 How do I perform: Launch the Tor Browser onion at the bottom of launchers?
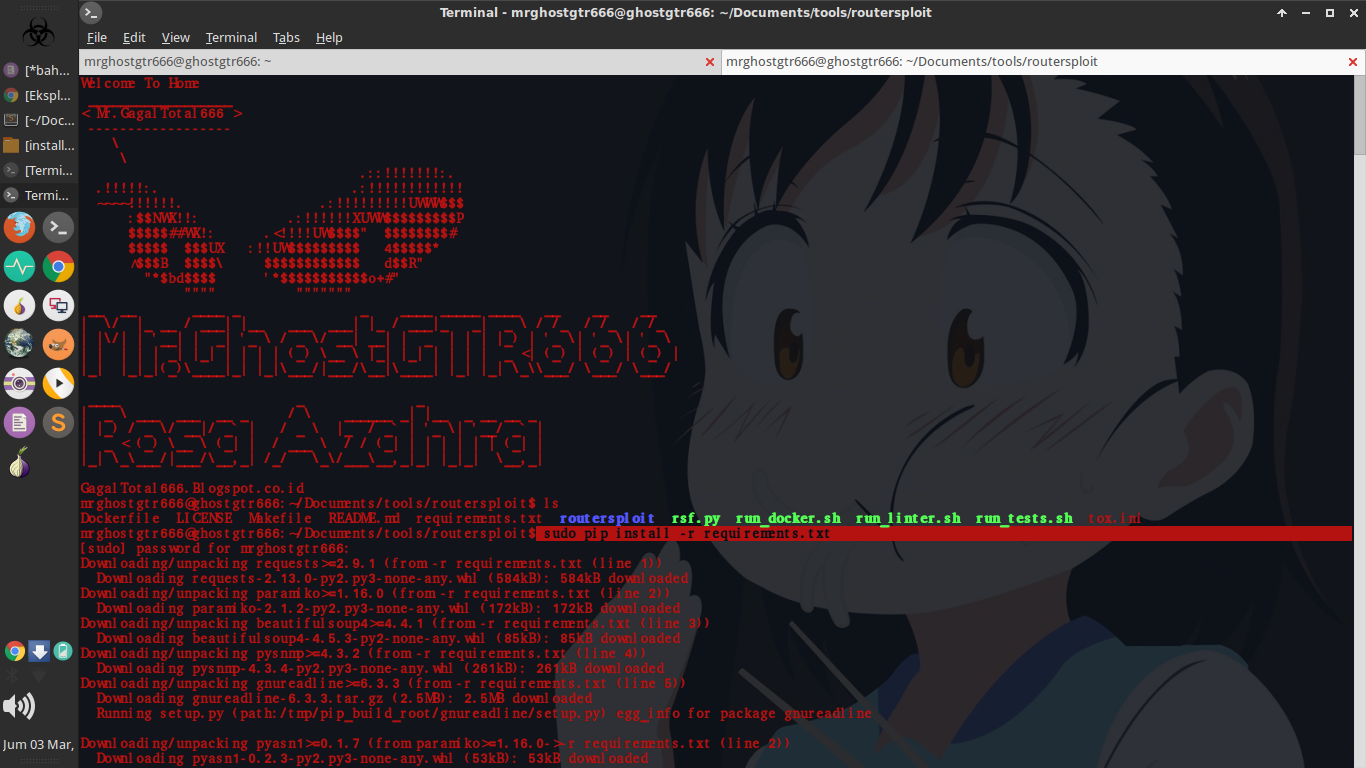pos(19,461)
